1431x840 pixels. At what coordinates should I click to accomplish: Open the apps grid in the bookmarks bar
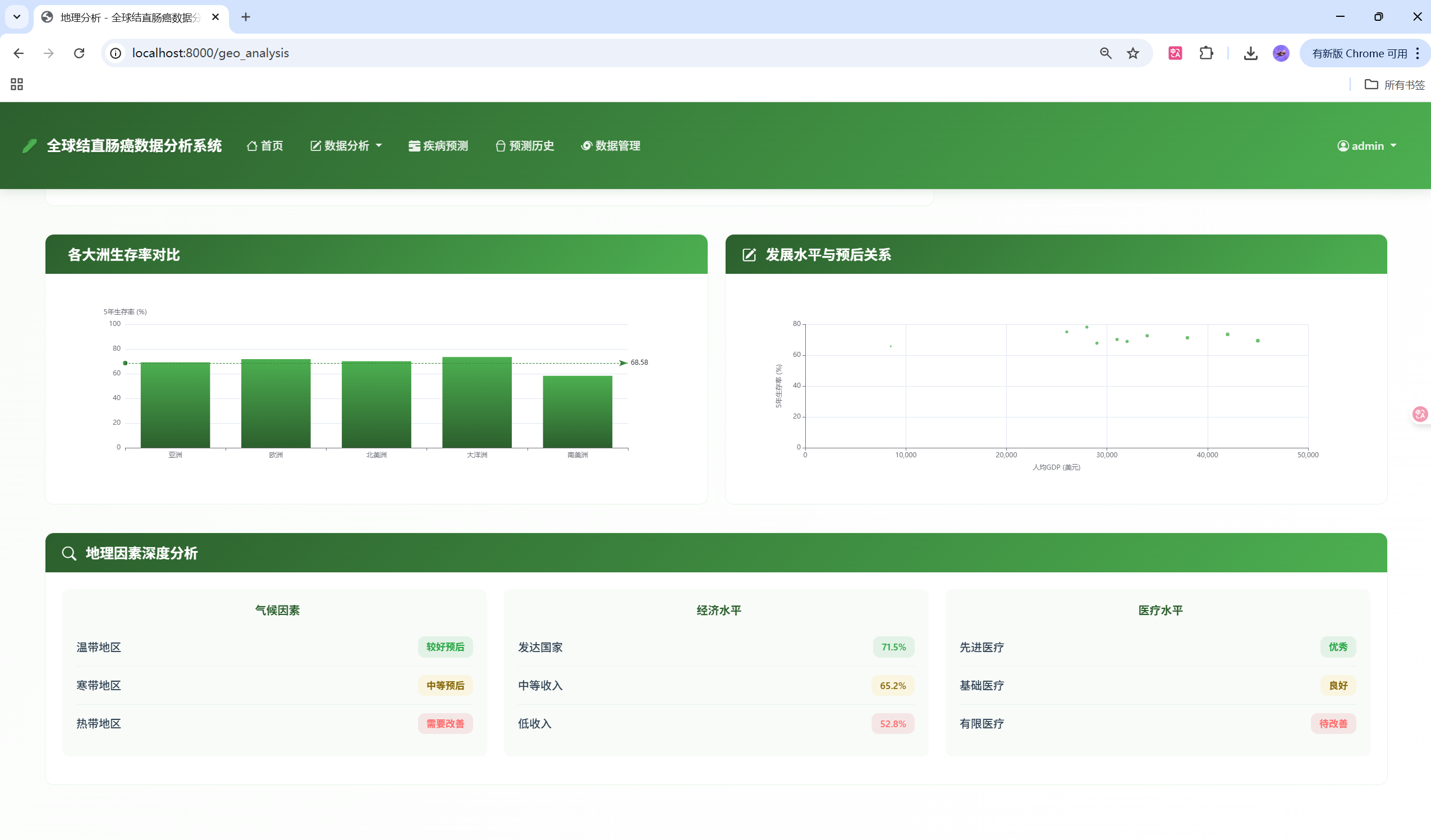17,85
